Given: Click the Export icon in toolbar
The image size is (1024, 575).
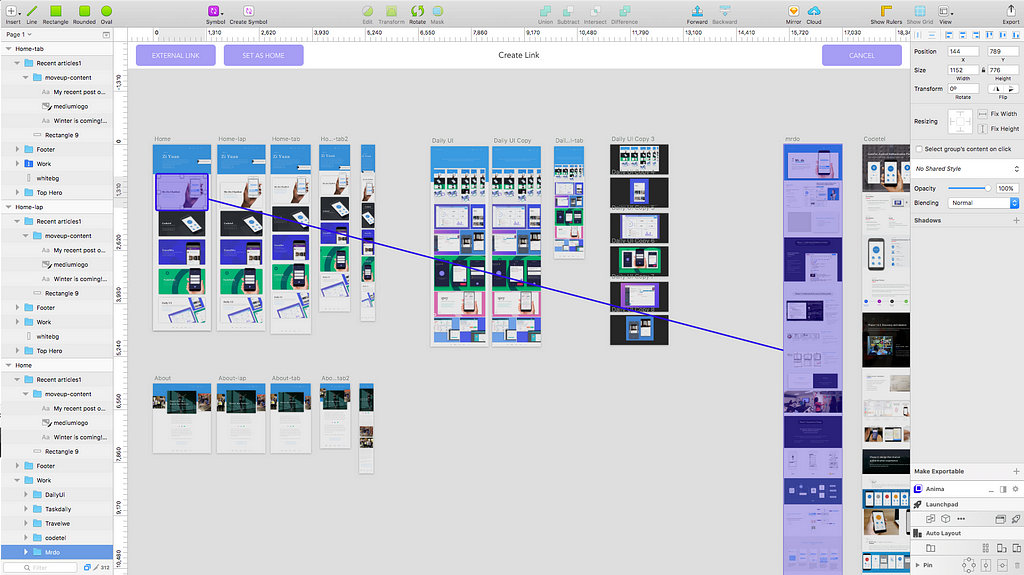Looking at the screenshot, I should coord(1010,11).
